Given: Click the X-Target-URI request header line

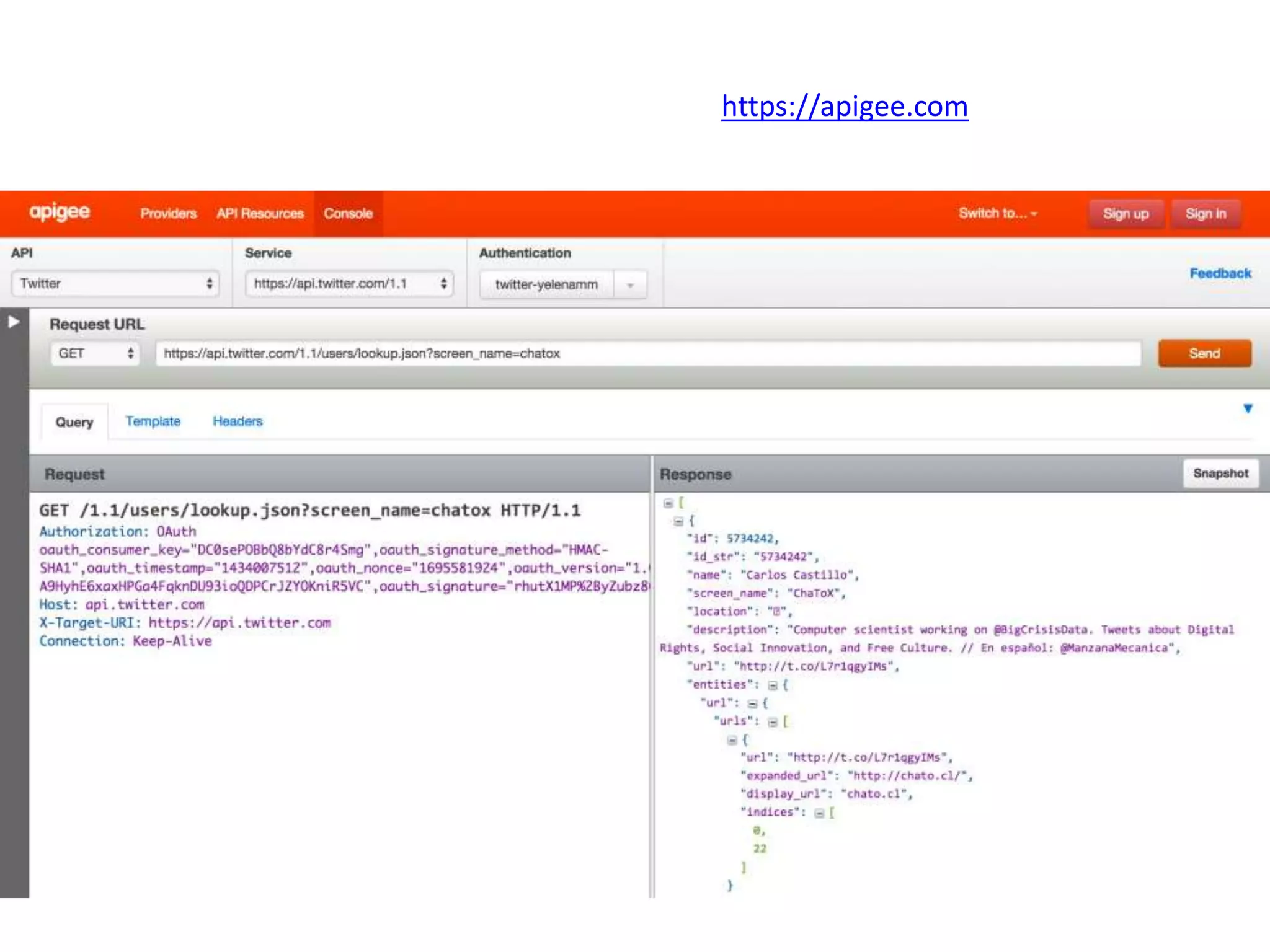Looking at the screenshot, I should [x=185, y=623].
